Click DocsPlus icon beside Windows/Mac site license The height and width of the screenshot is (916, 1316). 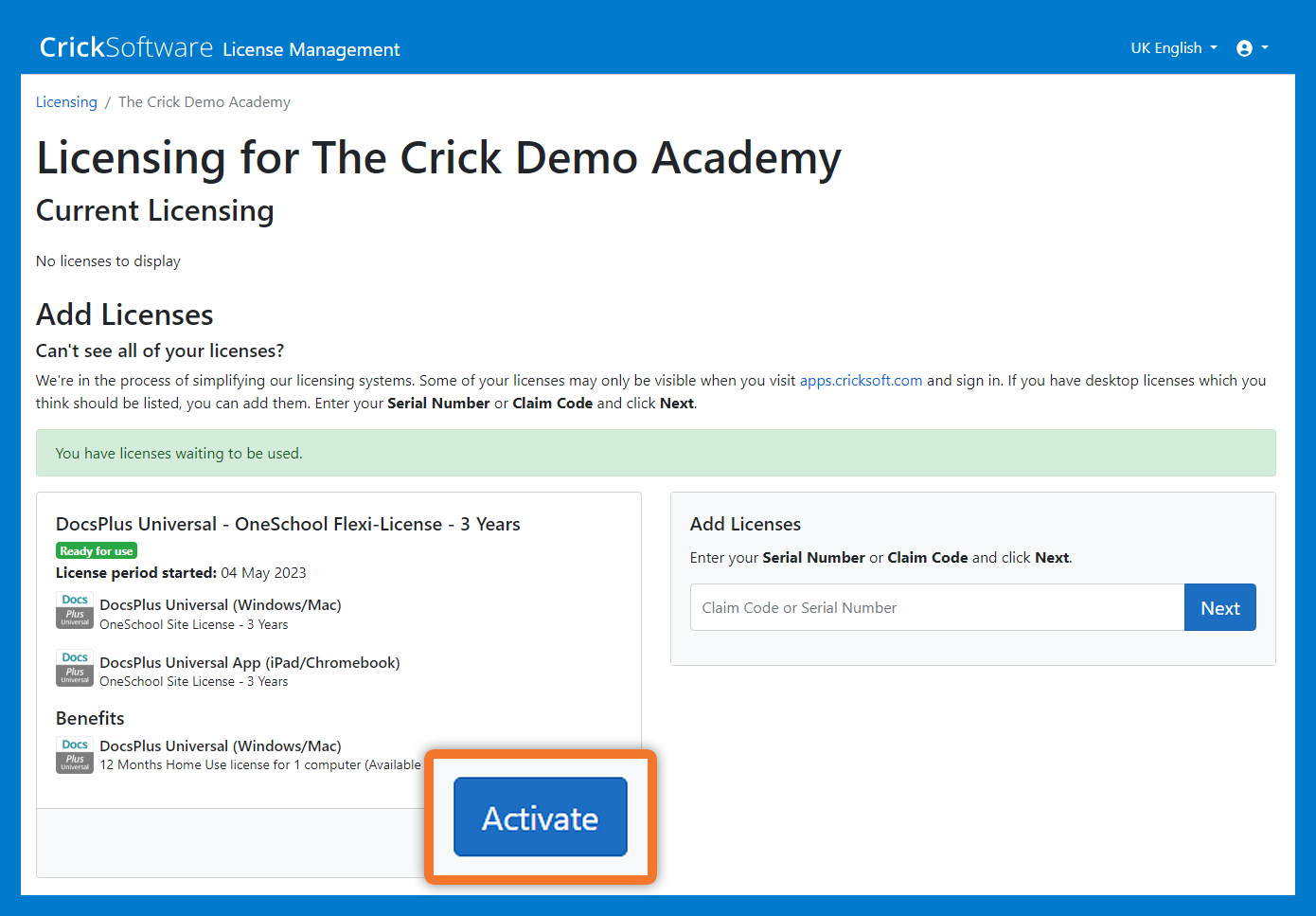pyautogui.click(x=75, y=612)
